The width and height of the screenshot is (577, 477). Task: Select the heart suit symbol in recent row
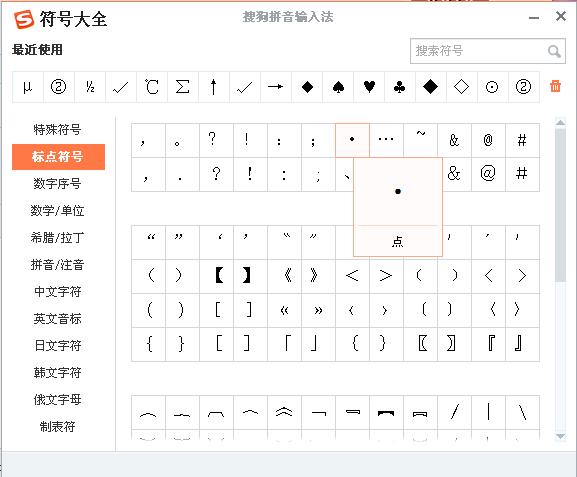(x=369, y=87)
